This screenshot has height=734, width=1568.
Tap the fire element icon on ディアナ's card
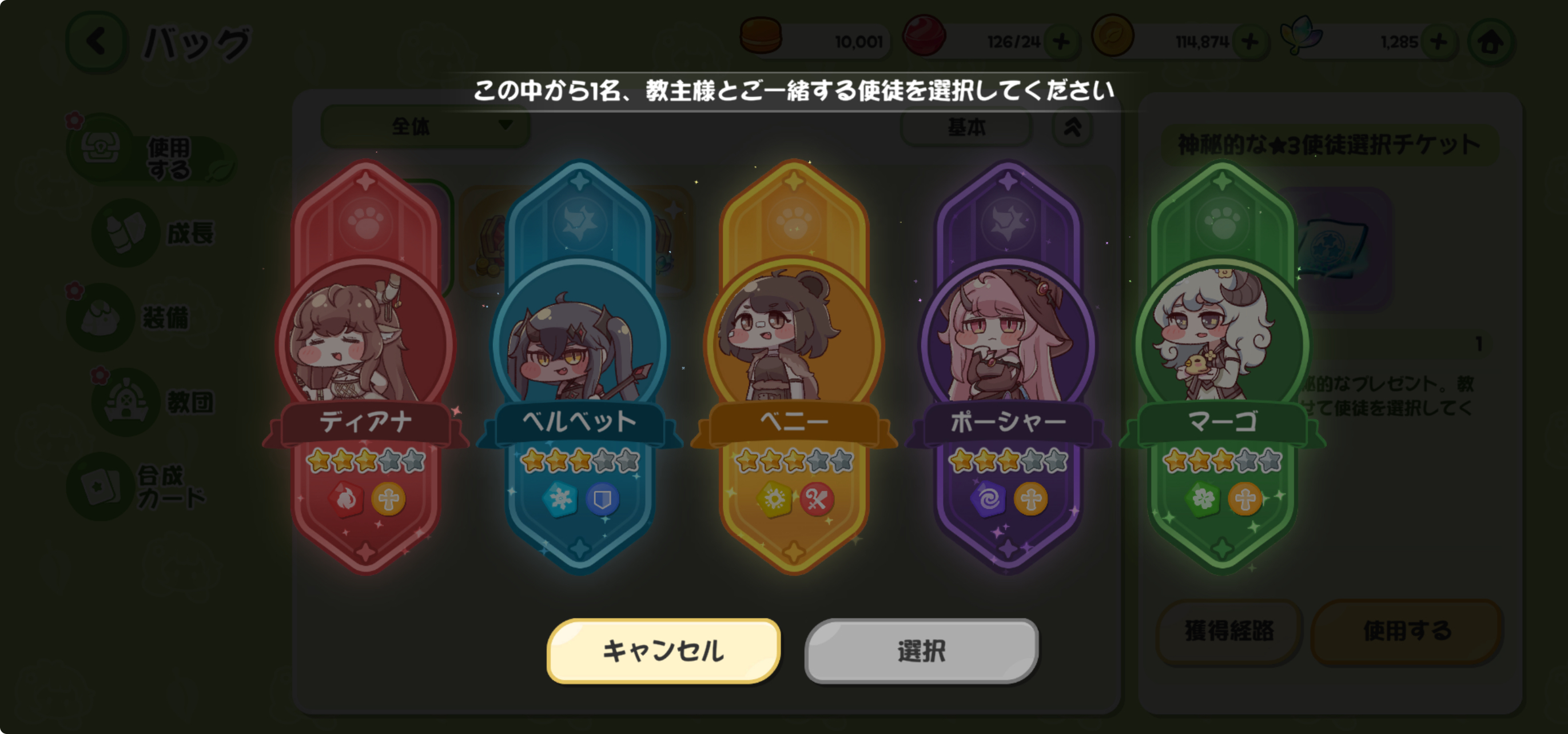(x=347, y=500)
